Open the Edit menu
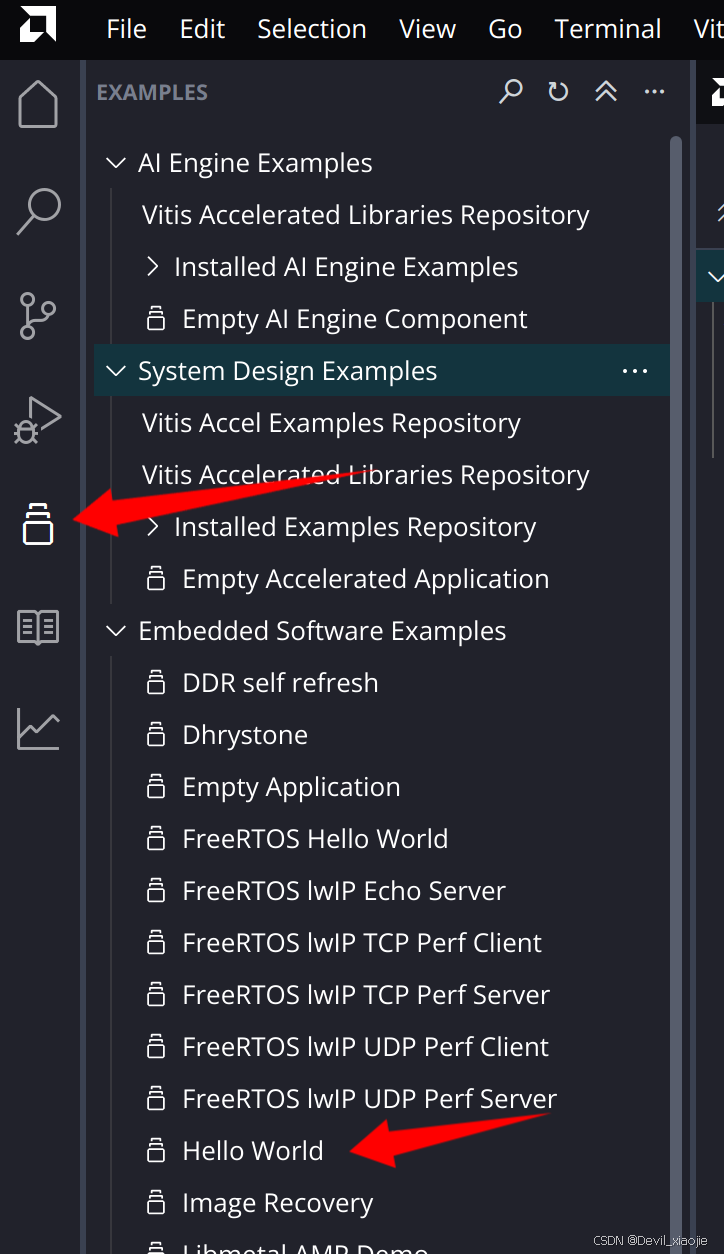The width and height of the screenshot is (724, 1254). tap(202, 29)
